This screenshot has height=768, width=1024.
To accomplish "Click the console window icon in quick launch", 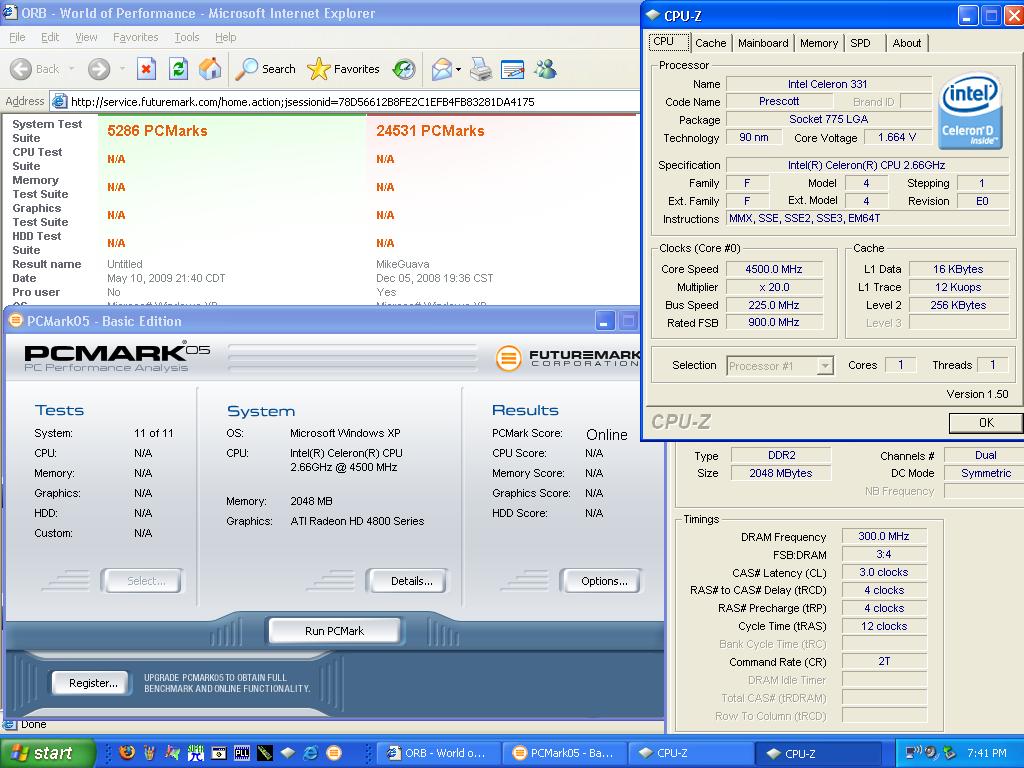I will click(219, 752).
